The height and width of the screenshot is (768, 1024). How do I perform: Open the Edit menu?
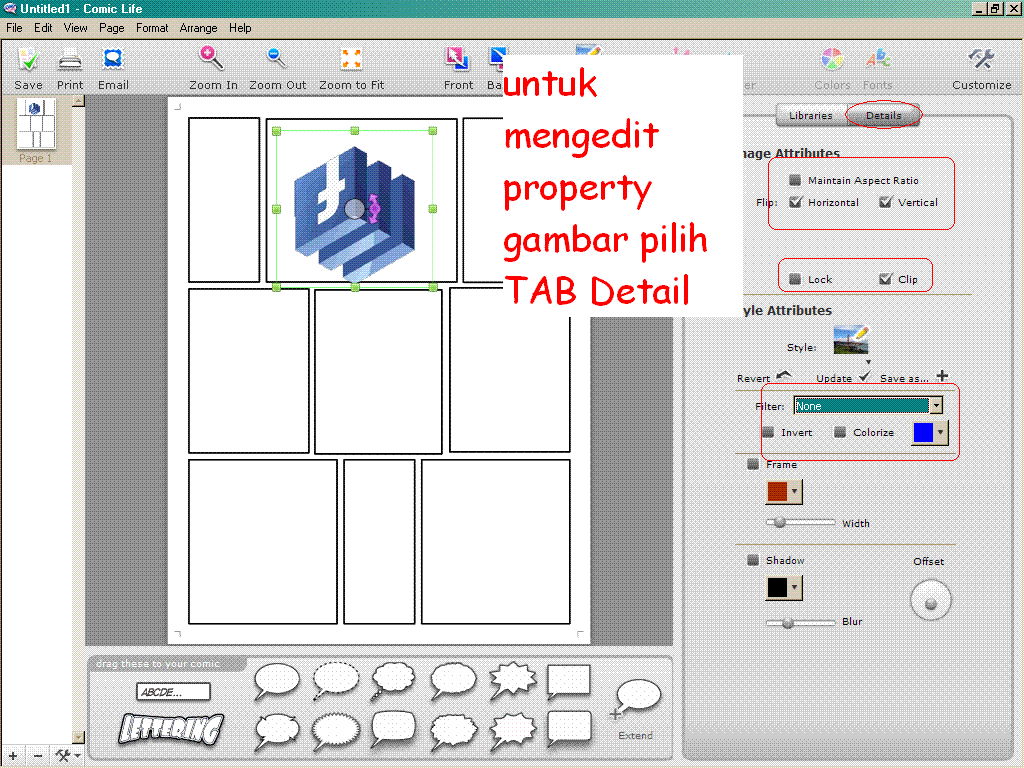tap(43, 28)
